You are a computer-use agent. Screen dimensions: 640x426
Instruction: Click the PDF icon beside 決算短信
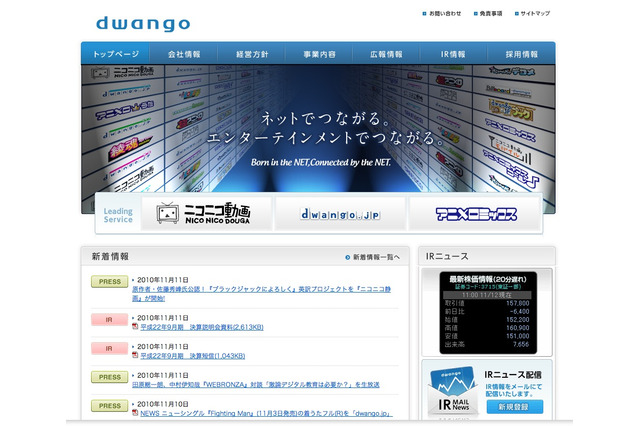tap(135, 355)
